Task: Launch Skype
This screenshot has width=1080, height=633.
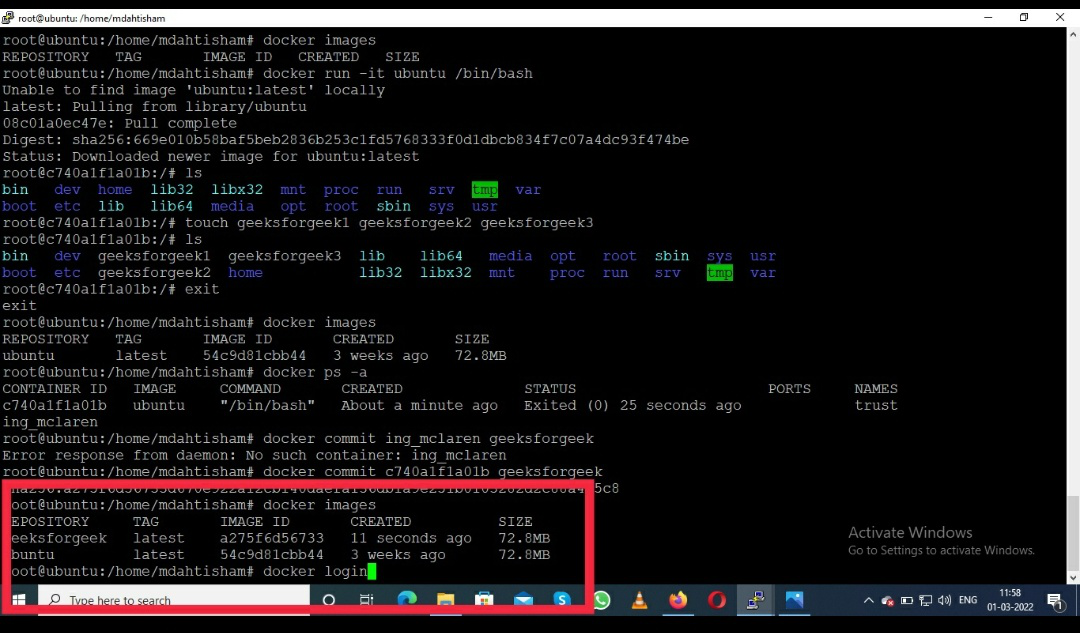Action: (562, 600)
